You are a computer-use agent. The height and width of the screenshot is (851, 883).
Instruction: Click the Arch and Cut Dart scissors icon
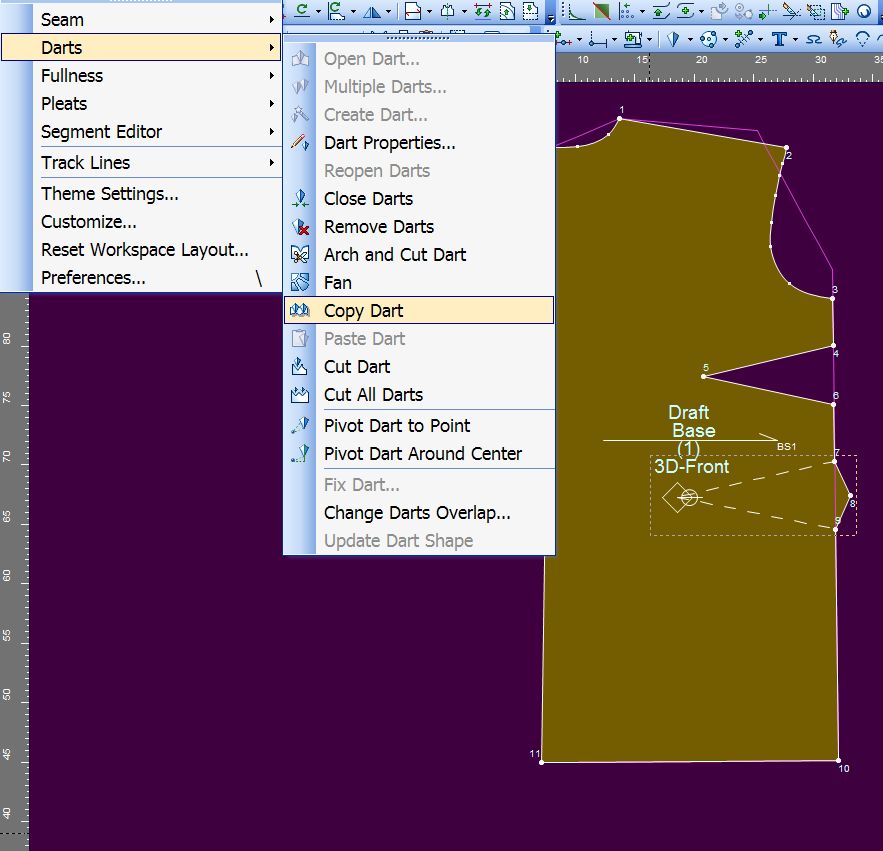pos(300,255)
